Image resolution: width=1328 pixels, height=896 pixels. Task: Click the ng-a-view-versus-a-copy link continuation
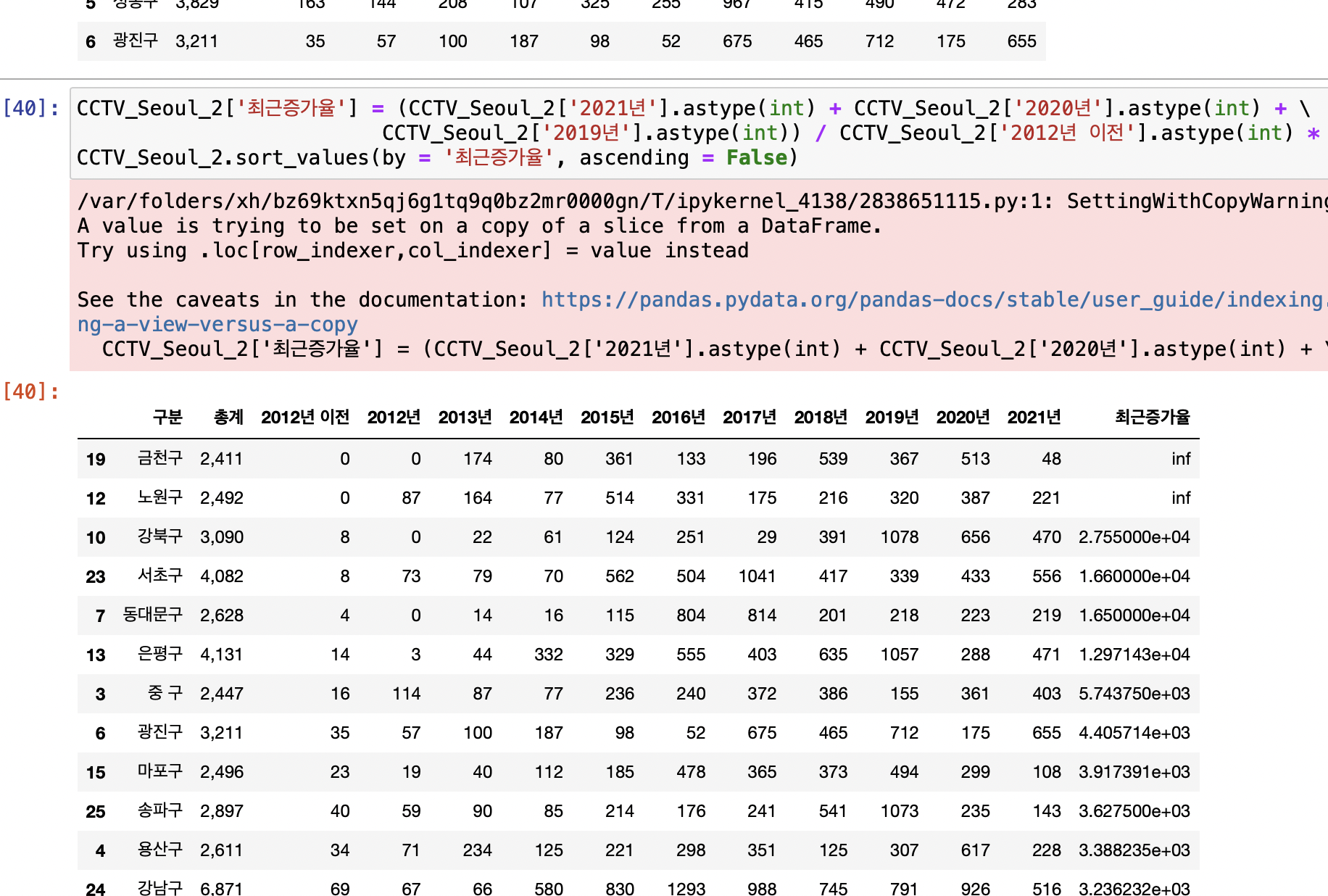click(217, 325)
